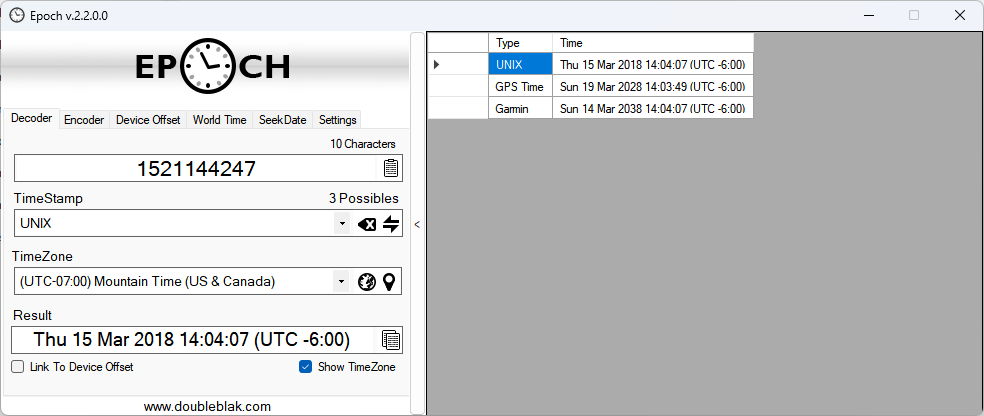Viewport: 984px width, 416px height.
Task: Enable Link To Device Offset checkbox
Action: [x=18, y=367]
